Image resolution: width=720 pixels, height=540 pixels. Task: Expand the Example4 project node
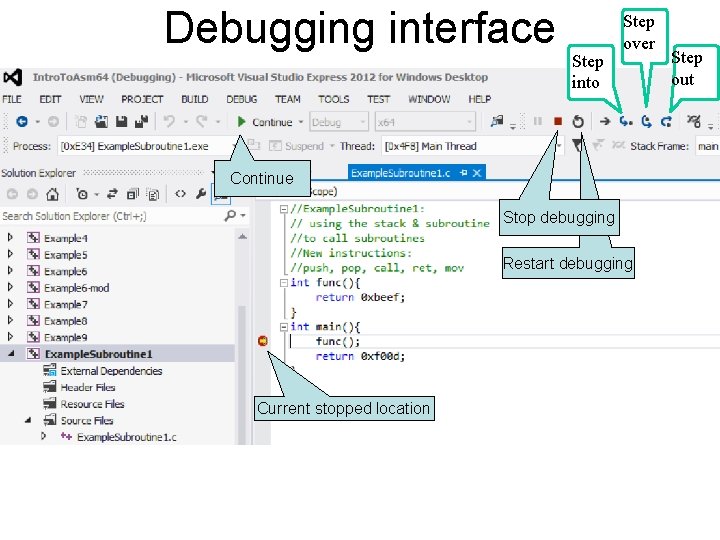(x=10, y=238)
